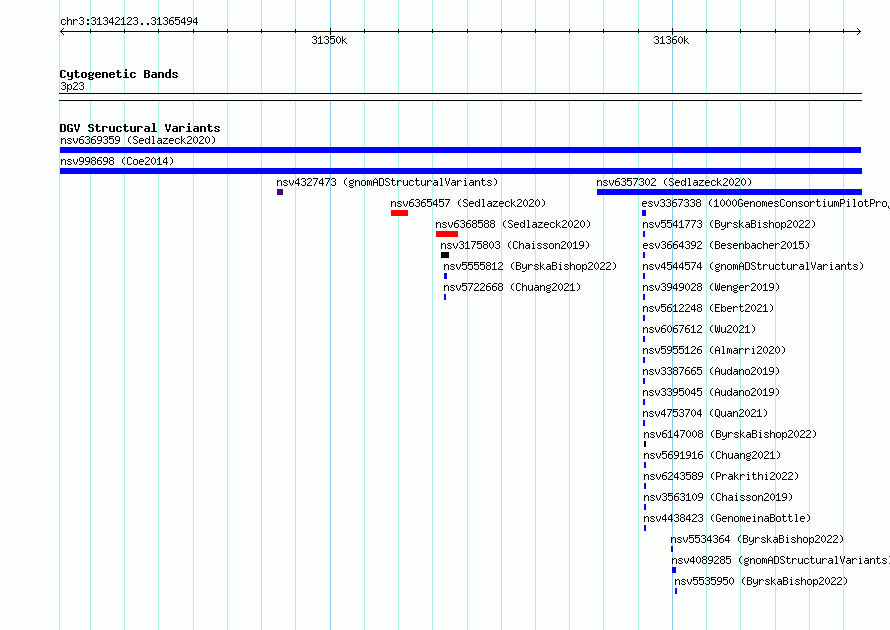Click nsv6147008 (ByrskaBishop2022) label
This screenshot has width=890, height=630.
tap(731, 434)
